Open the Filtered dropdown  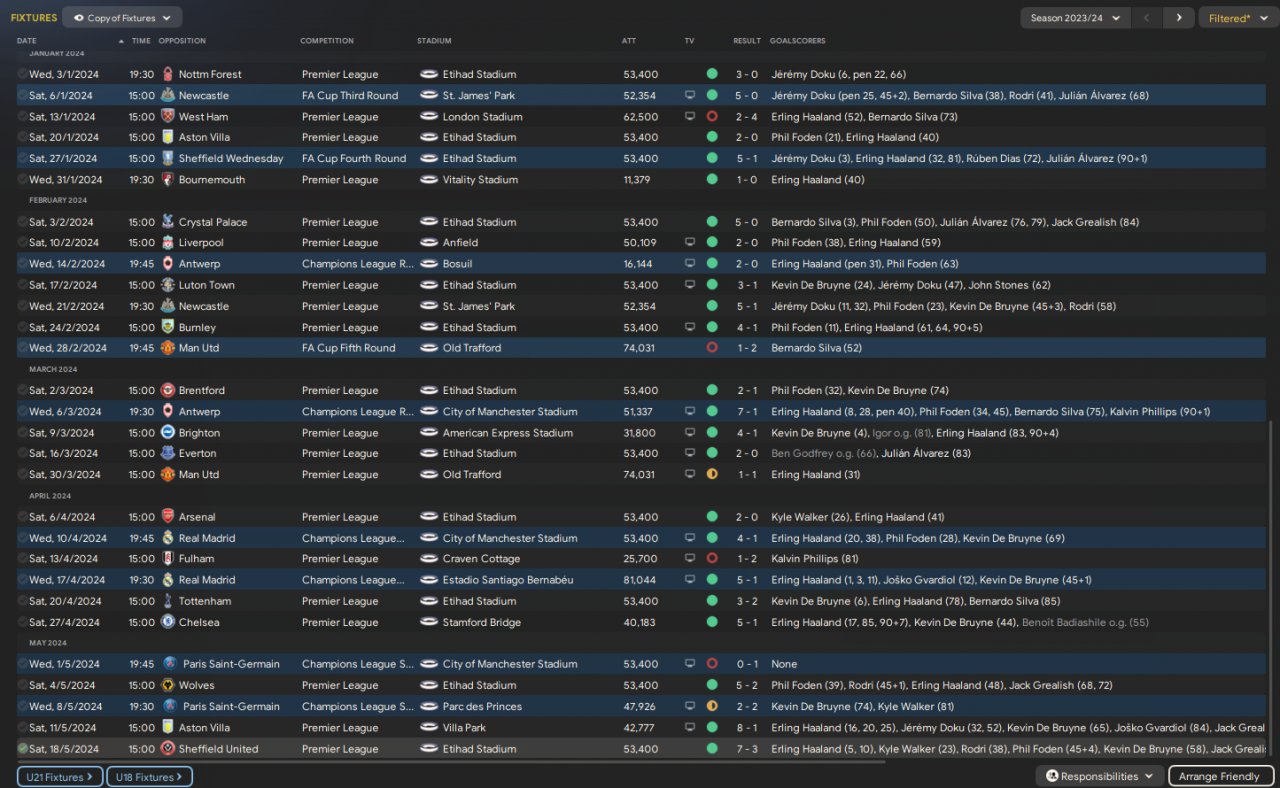[x=1237, y=18]
